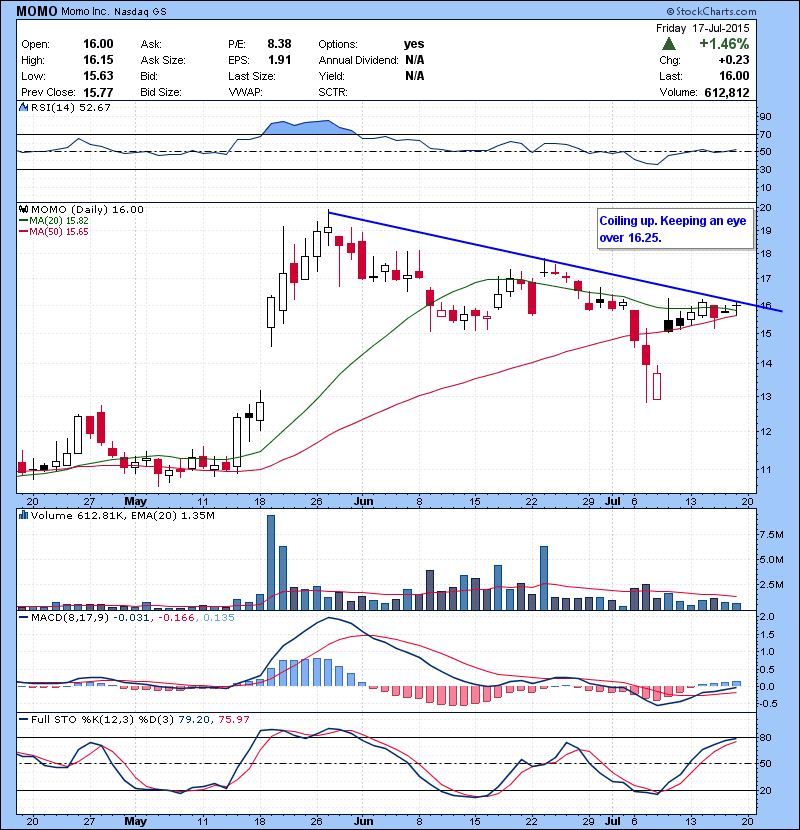Screen dimensions: 800x830
Task: Click the candlestick icon before MOMO (Daily)
Action: [23, 210]
